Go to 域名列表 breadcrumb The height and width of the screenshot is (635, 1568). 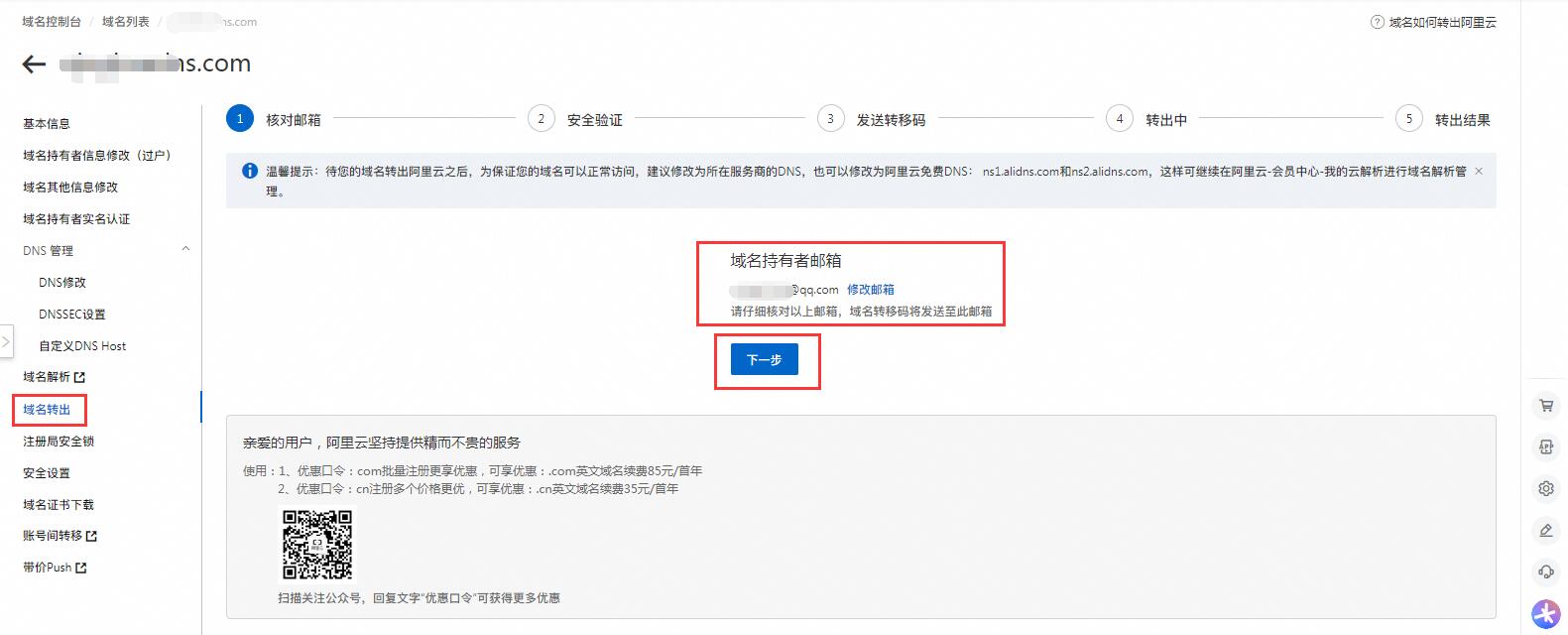125,22
